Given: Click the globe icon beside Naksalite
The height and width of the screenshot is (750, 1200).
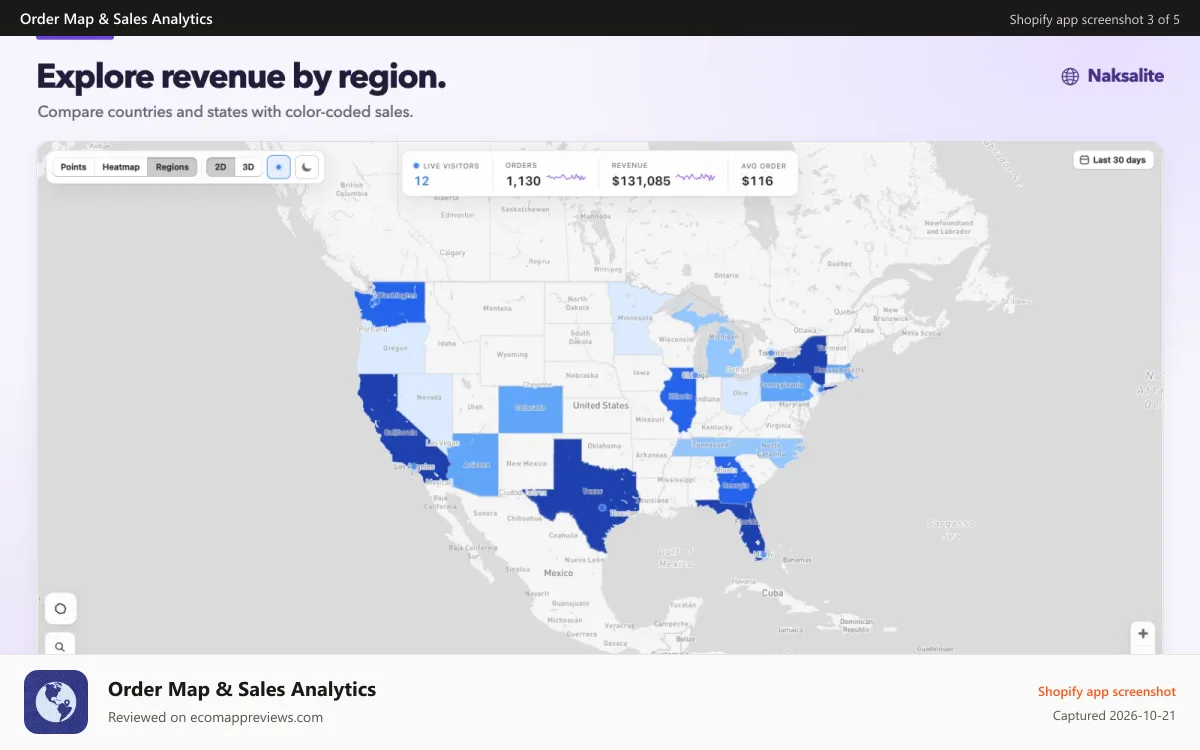Looking at the screenshot, I should pyautogui.click(x=1070, y=76).
